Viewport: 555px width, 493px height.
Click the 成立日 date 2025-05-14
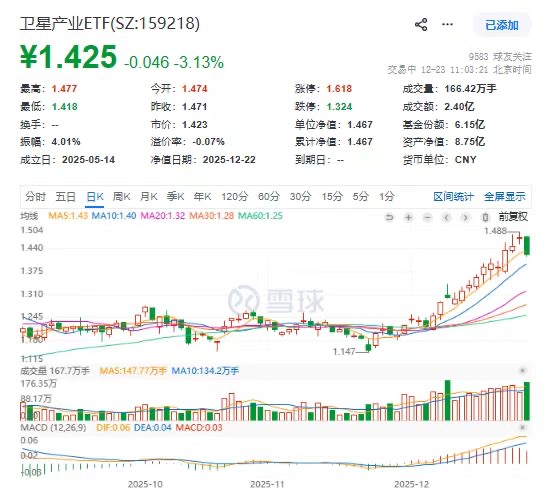coord(88,160)
